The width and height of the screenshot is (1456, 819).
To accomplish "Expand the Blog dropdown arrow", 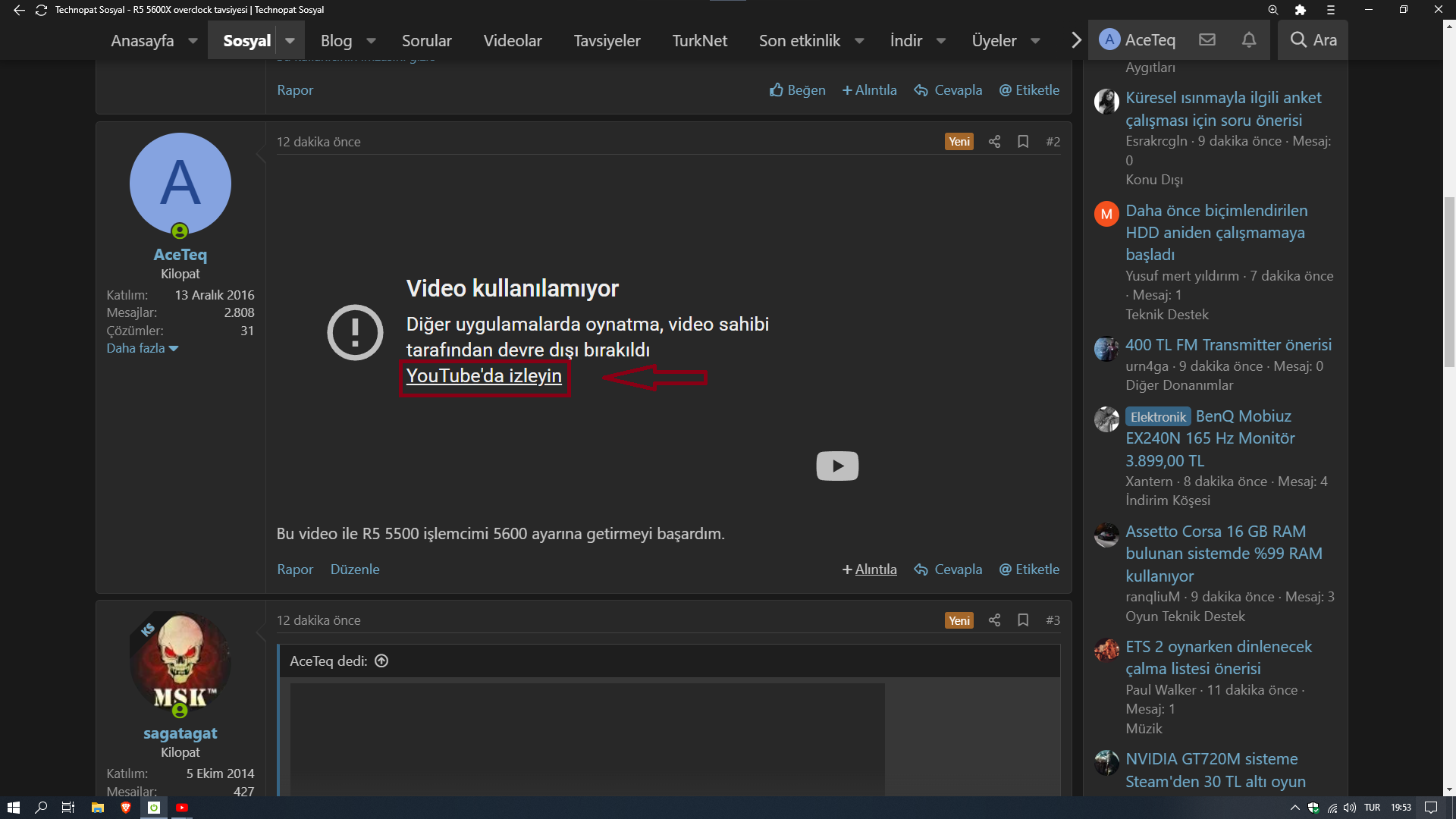I will click(372, 41).
